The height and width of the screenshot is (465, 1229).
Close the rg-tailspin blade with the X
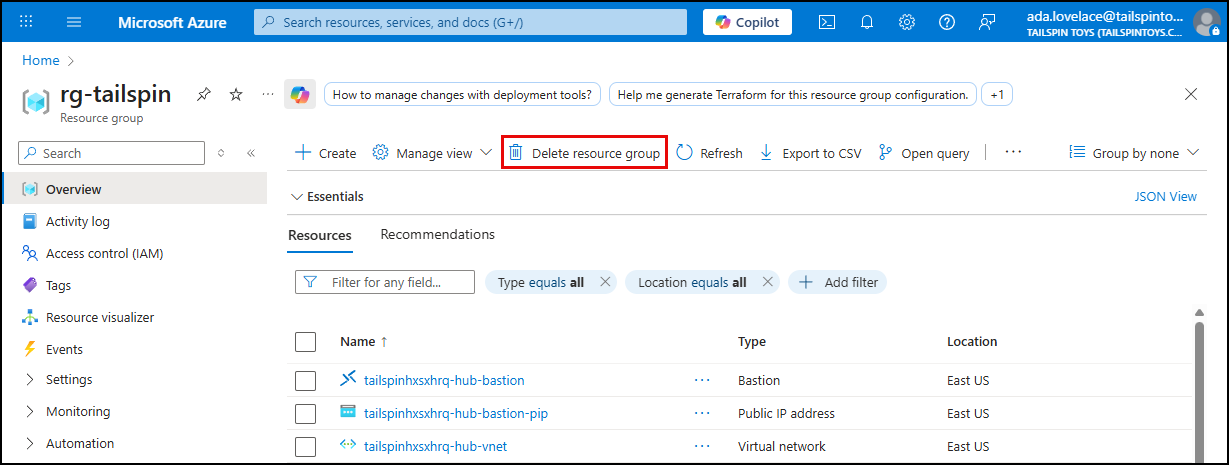click(x=1191, y=94)
